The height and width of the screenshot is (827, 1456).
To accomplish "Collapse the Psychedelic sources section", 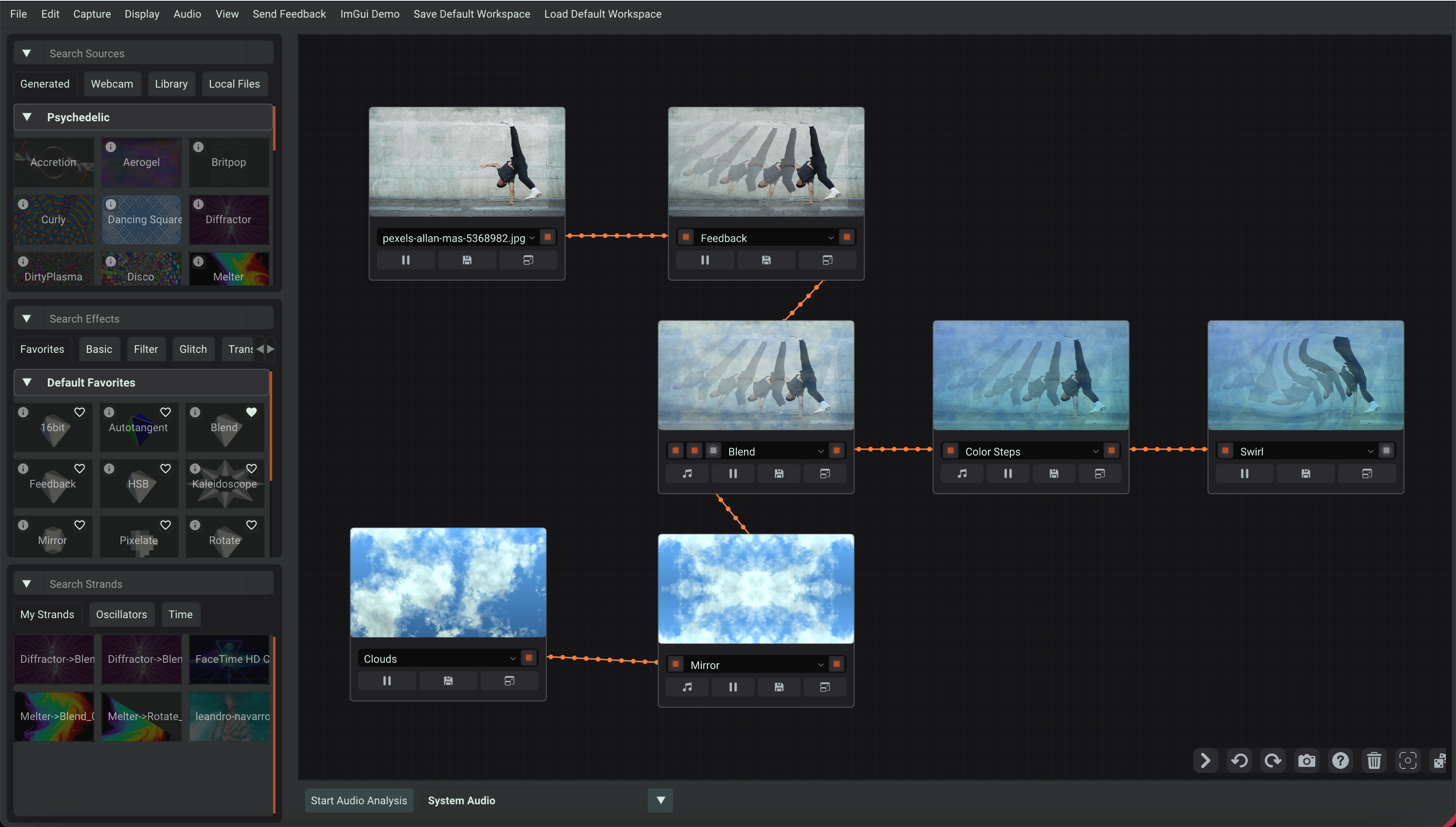I will (x=27, y=117).
